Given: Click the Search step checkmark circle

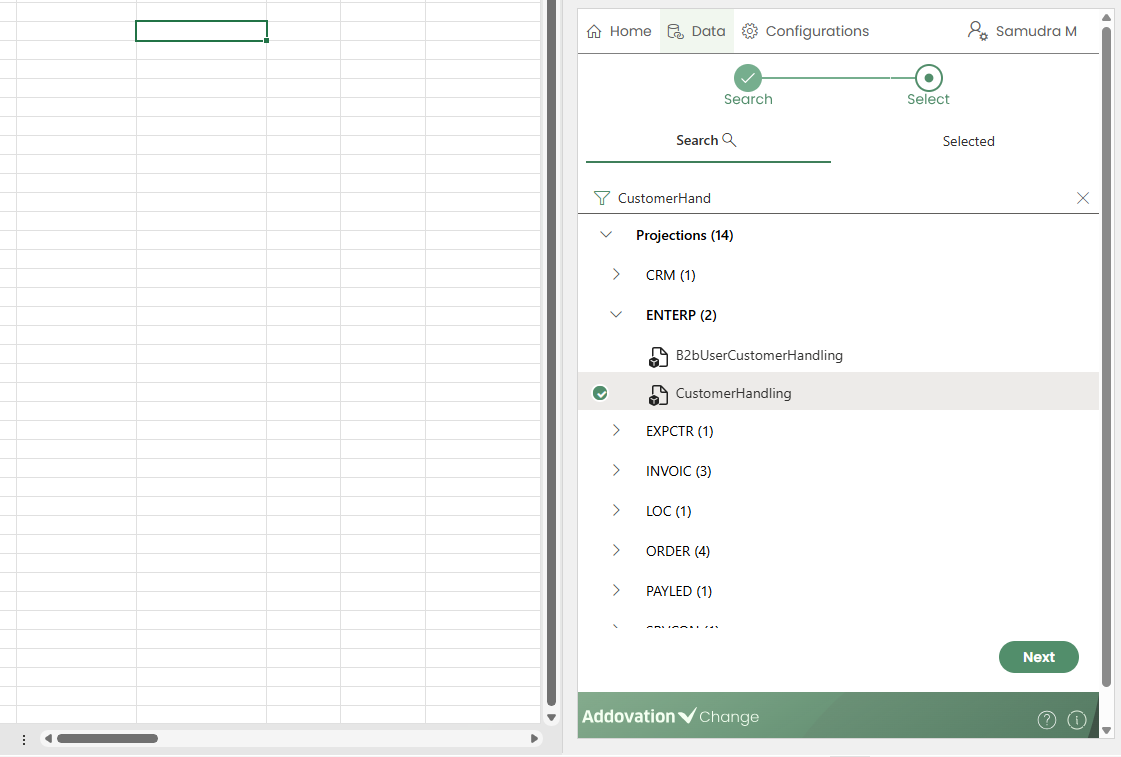Looking at the screenshot, I should [748, 77].
